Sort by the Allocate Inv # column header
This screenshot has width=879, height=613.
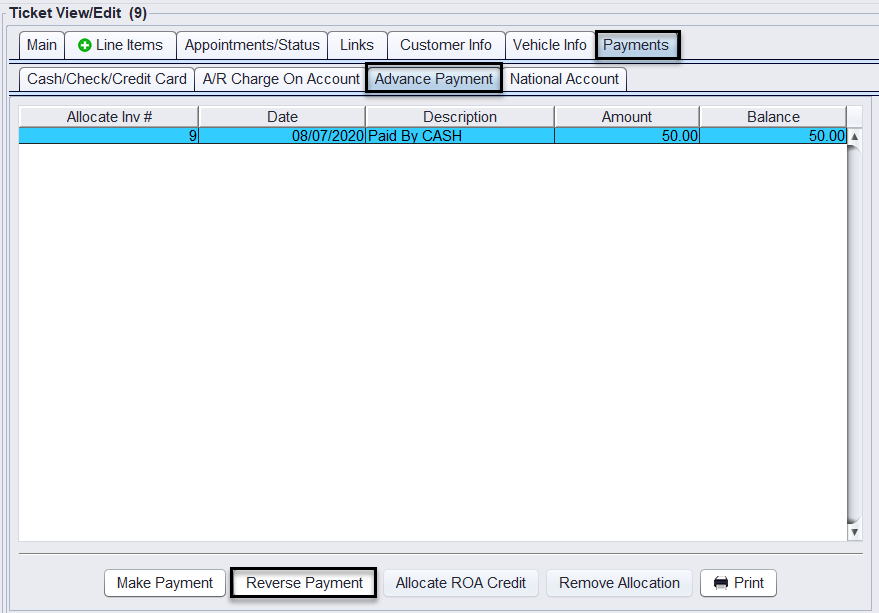[109, 117]
